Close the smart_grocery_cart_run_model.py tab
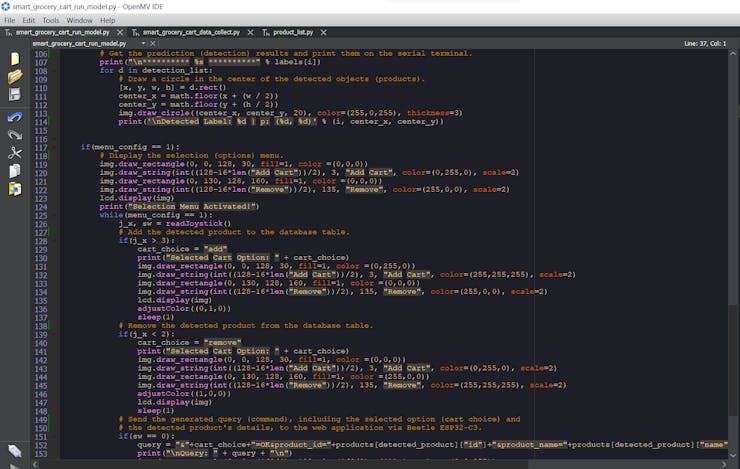This screenshot has height=469, width=740. 119,32
